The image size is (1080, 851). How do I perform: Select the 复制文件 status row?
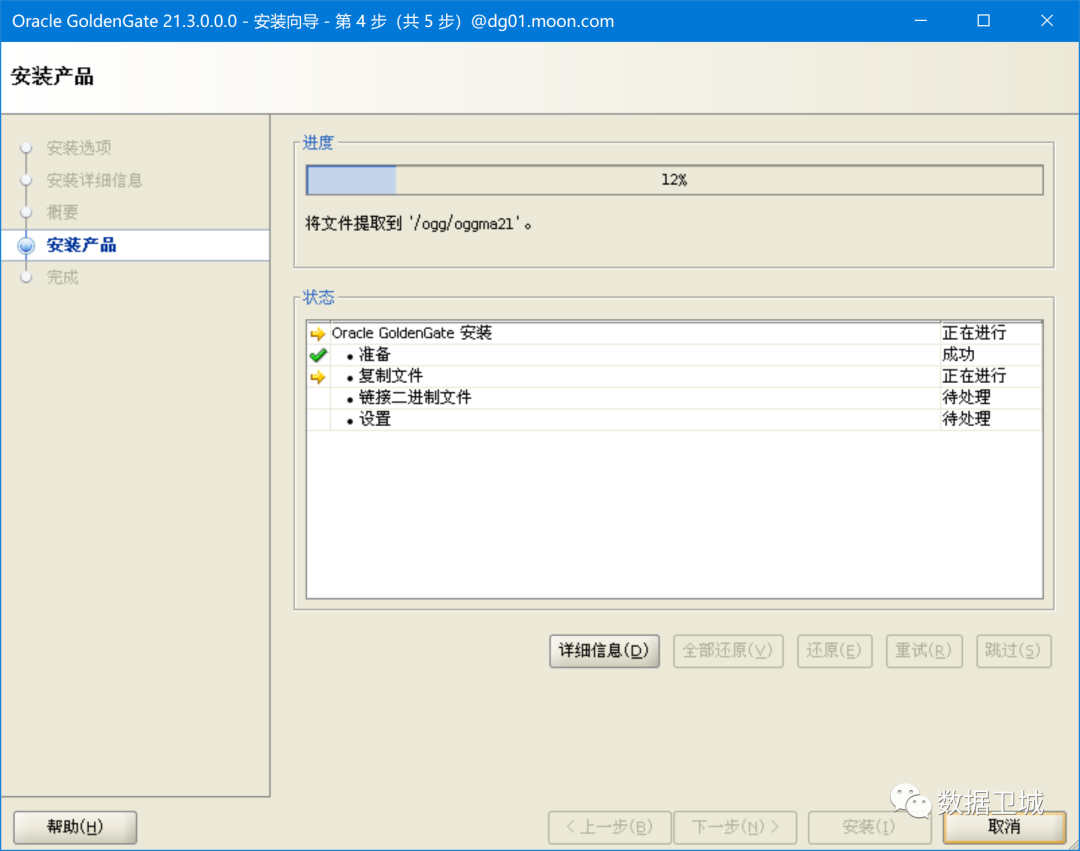pos(674,377)
